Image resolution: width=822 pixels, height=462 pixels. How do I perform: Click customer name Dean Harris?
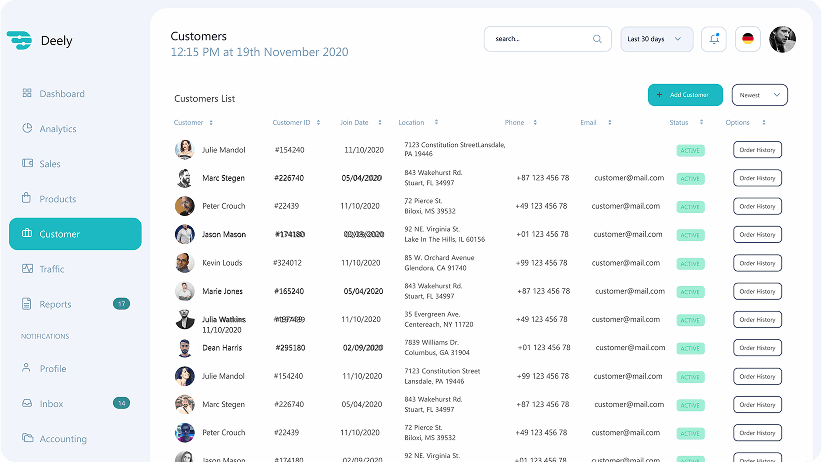point(222,348)
